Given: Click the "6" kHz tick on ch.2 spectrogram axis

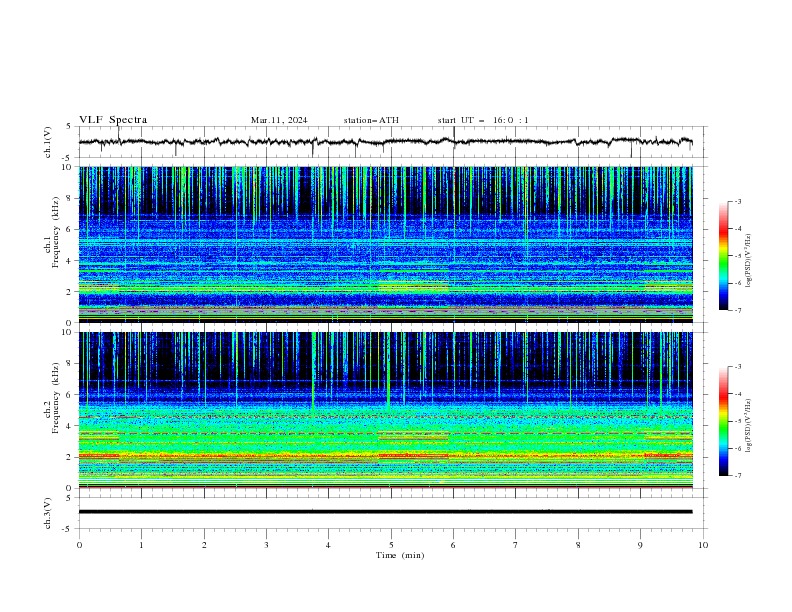Looking at the screenshot, I should click(x=70, y=394).
